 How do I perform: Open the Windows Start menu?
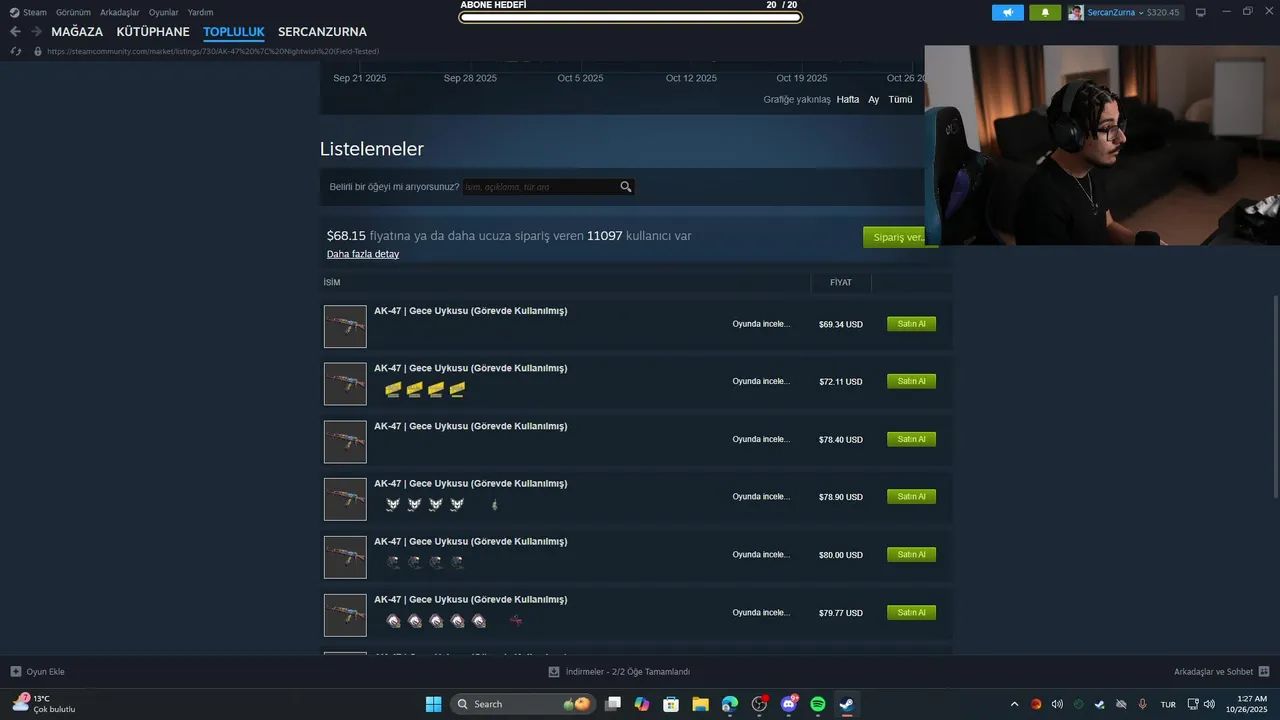tap(433, 704)
